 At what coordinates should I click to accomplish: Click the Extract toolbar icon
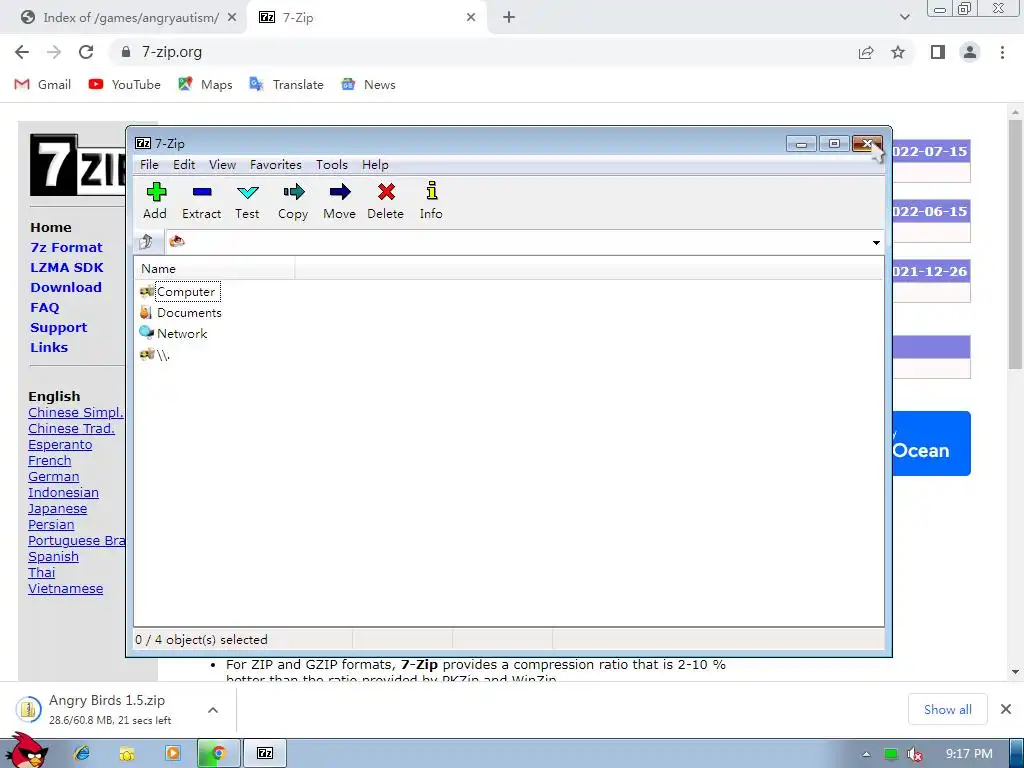tap(201, 201)
